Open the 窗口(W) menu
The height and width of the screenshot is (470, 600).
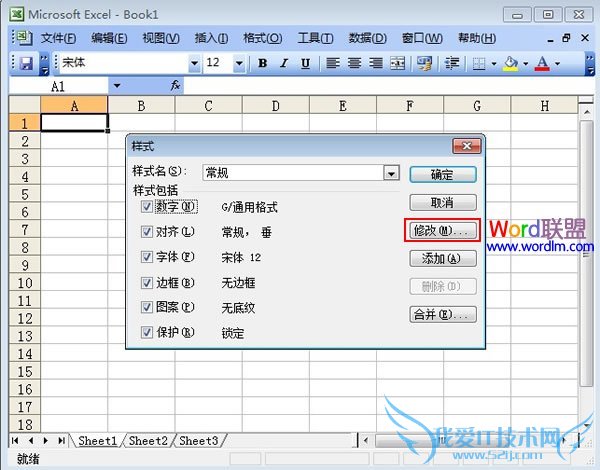point(422,38)
